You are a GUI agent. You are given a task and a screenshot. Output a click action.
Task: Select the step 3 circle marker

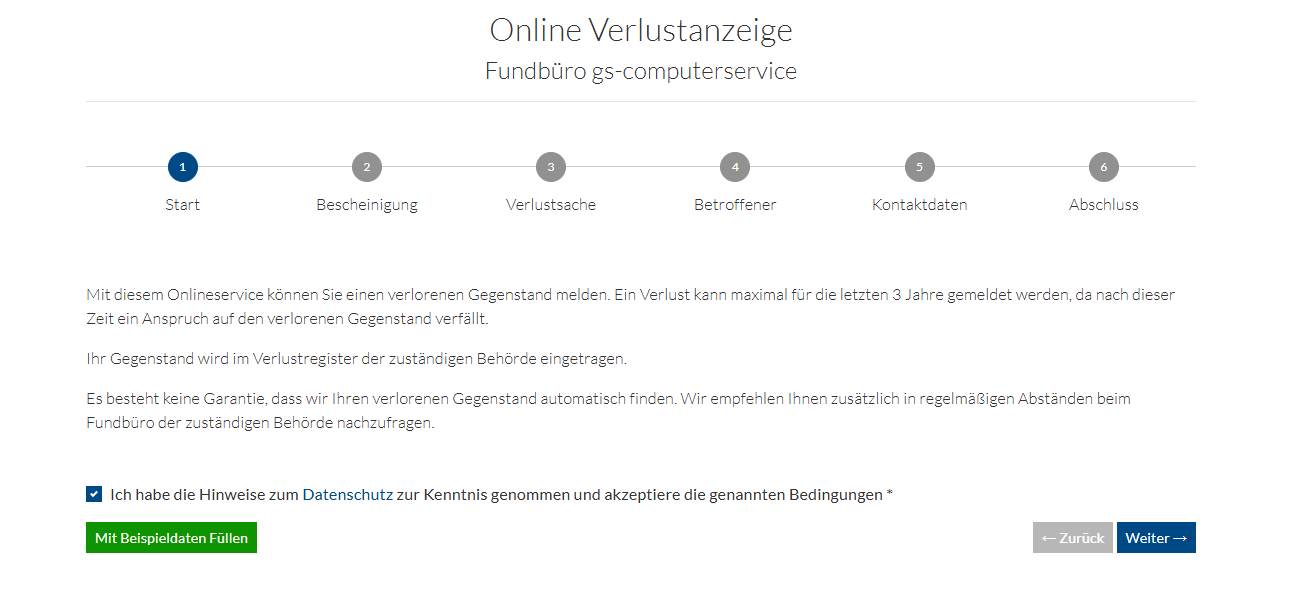551,167
